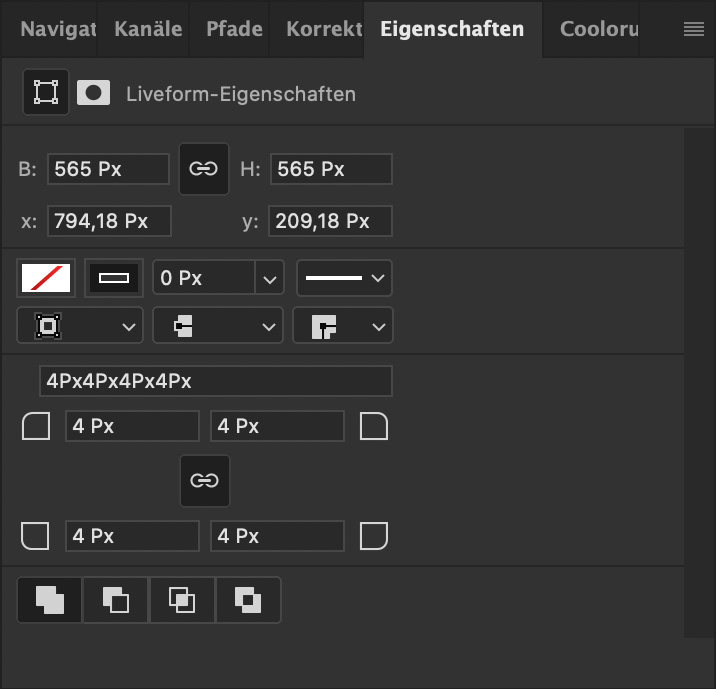Choose Exclude Overlapping Shapes operation
Screen dimensions: 716x689
click(x=248, y=600)
